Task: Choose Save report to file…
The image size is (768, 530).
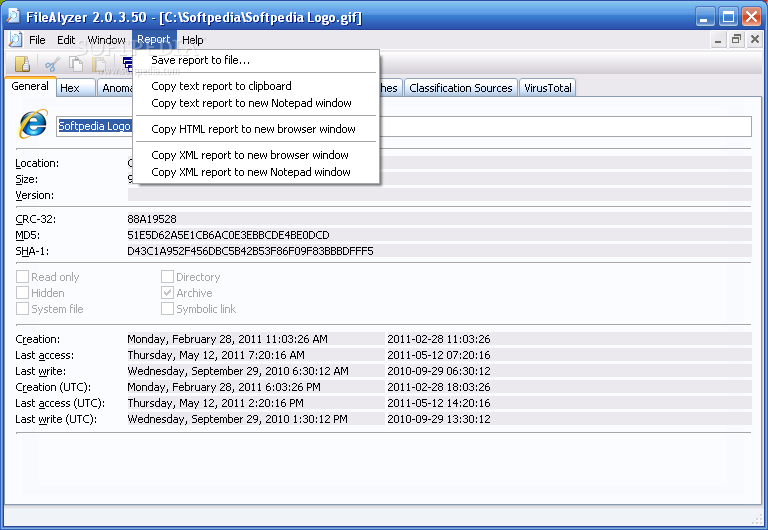Action: [x=256, y=60]
